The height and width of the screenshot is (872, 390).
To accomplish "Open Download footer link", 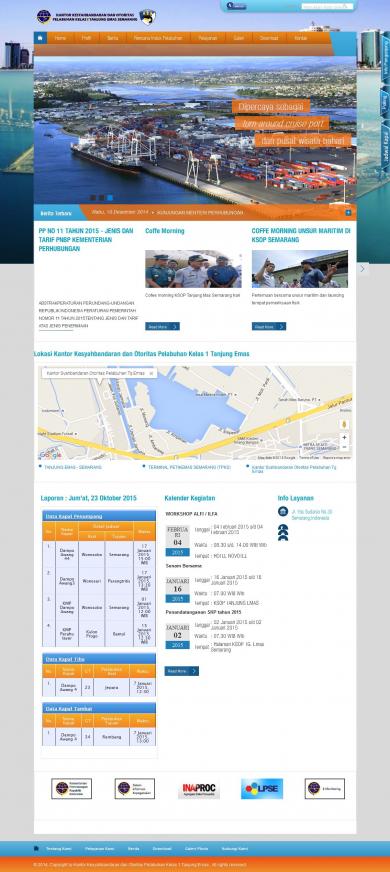I will 162,849.
